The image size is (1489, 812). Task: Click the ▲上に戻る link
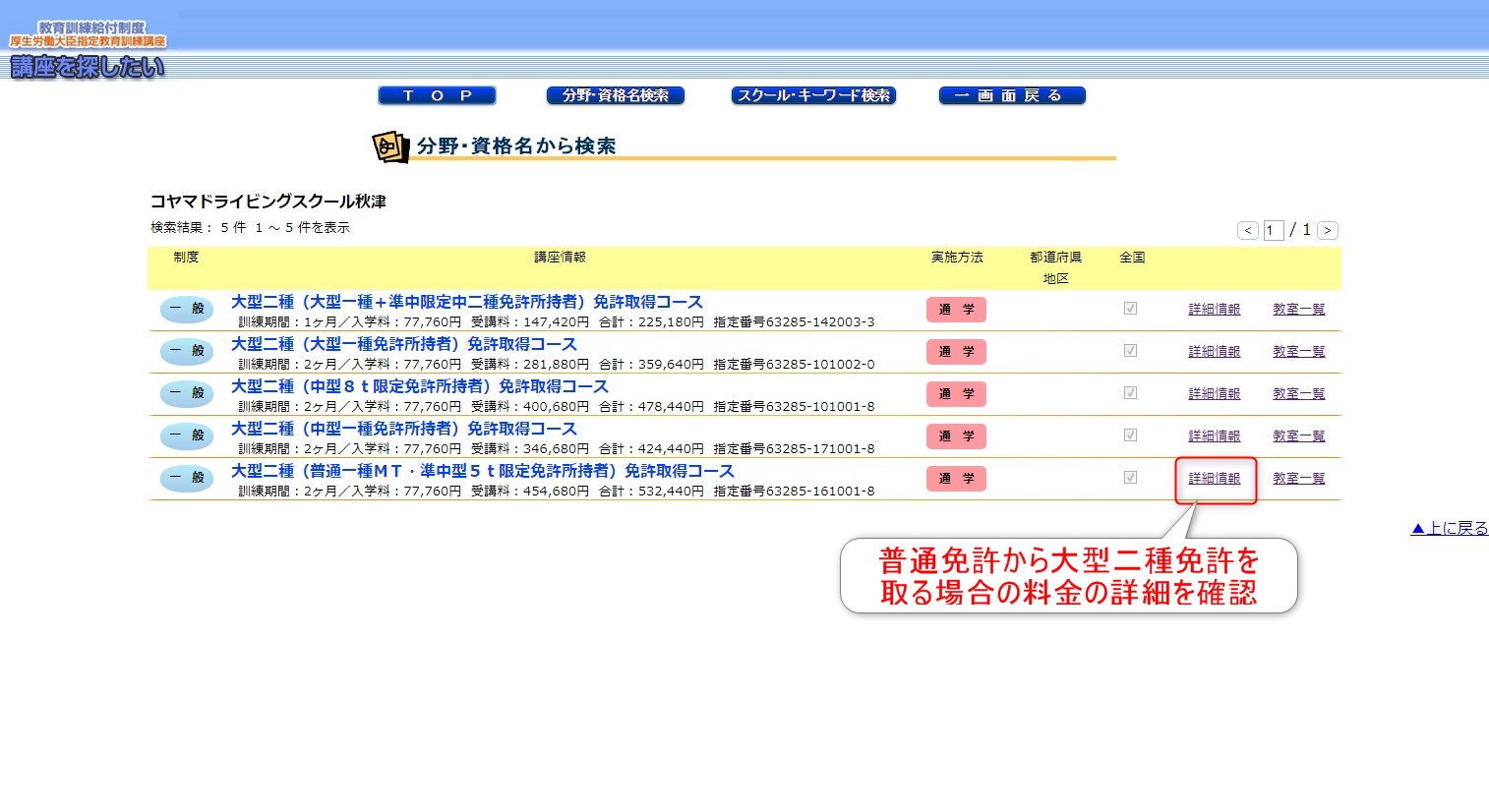(1449, 528)
